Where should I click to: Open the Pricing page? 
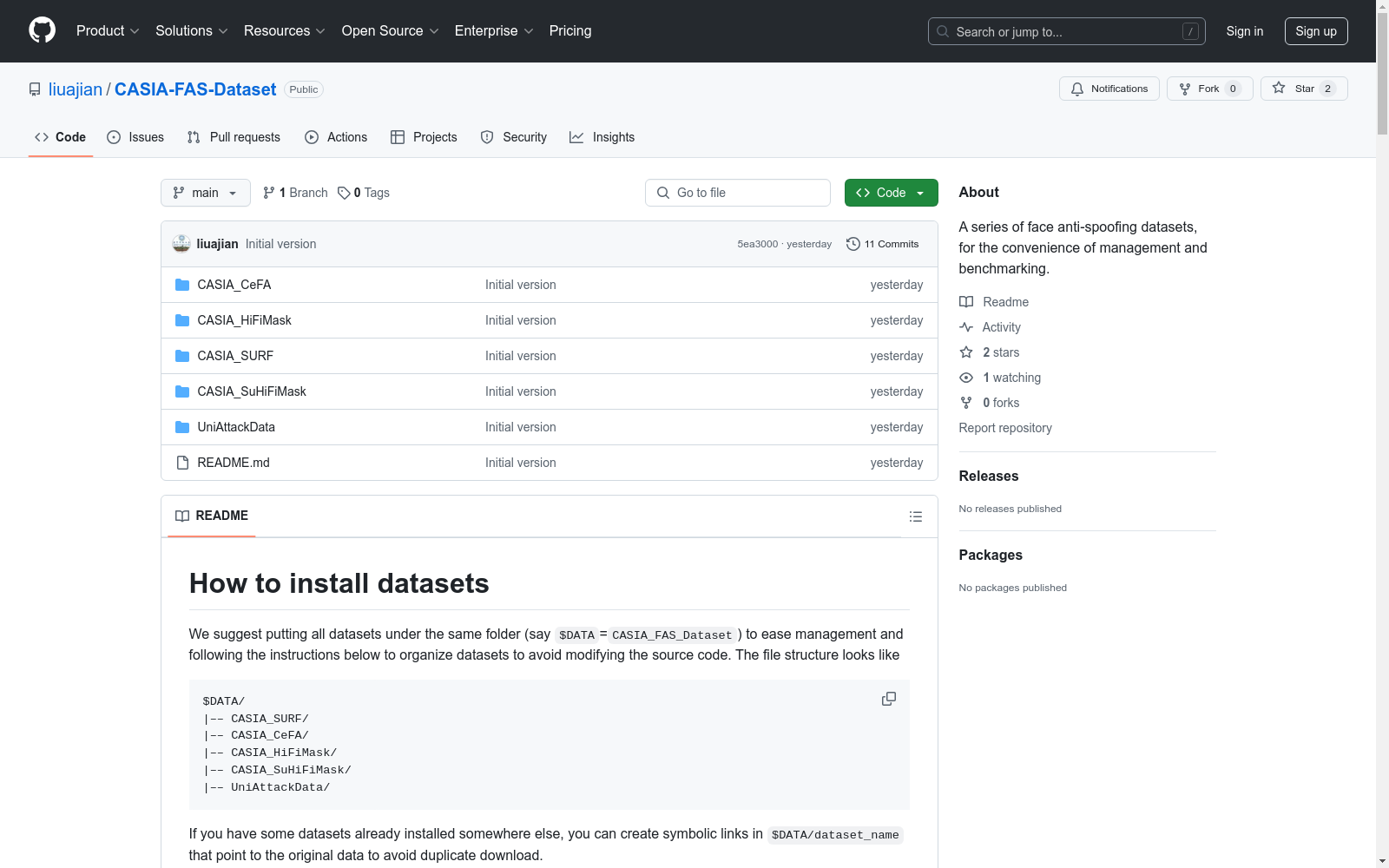pyautogui.click(x=570, y=30)
